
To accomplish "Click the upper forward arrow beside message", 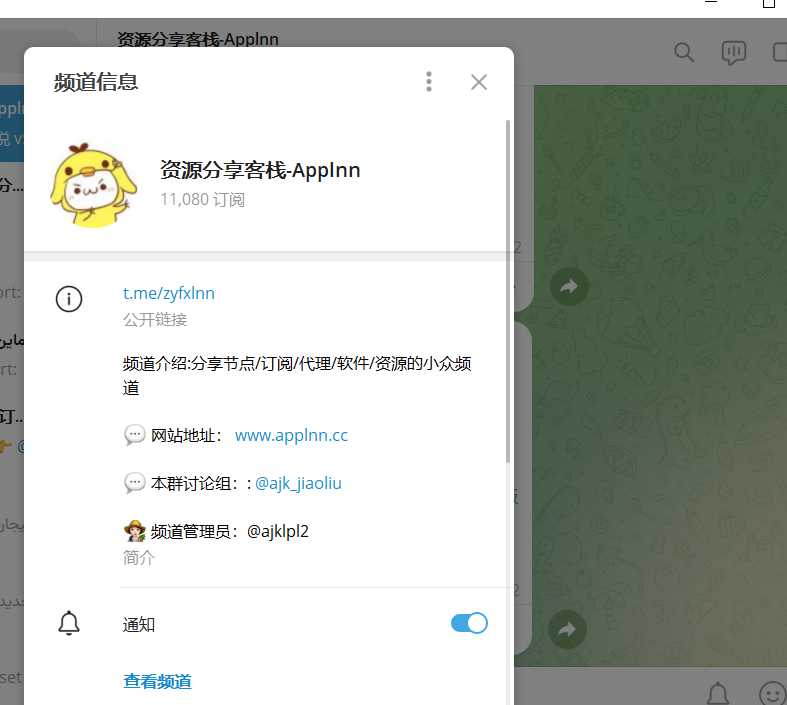I will click(569, 287).
